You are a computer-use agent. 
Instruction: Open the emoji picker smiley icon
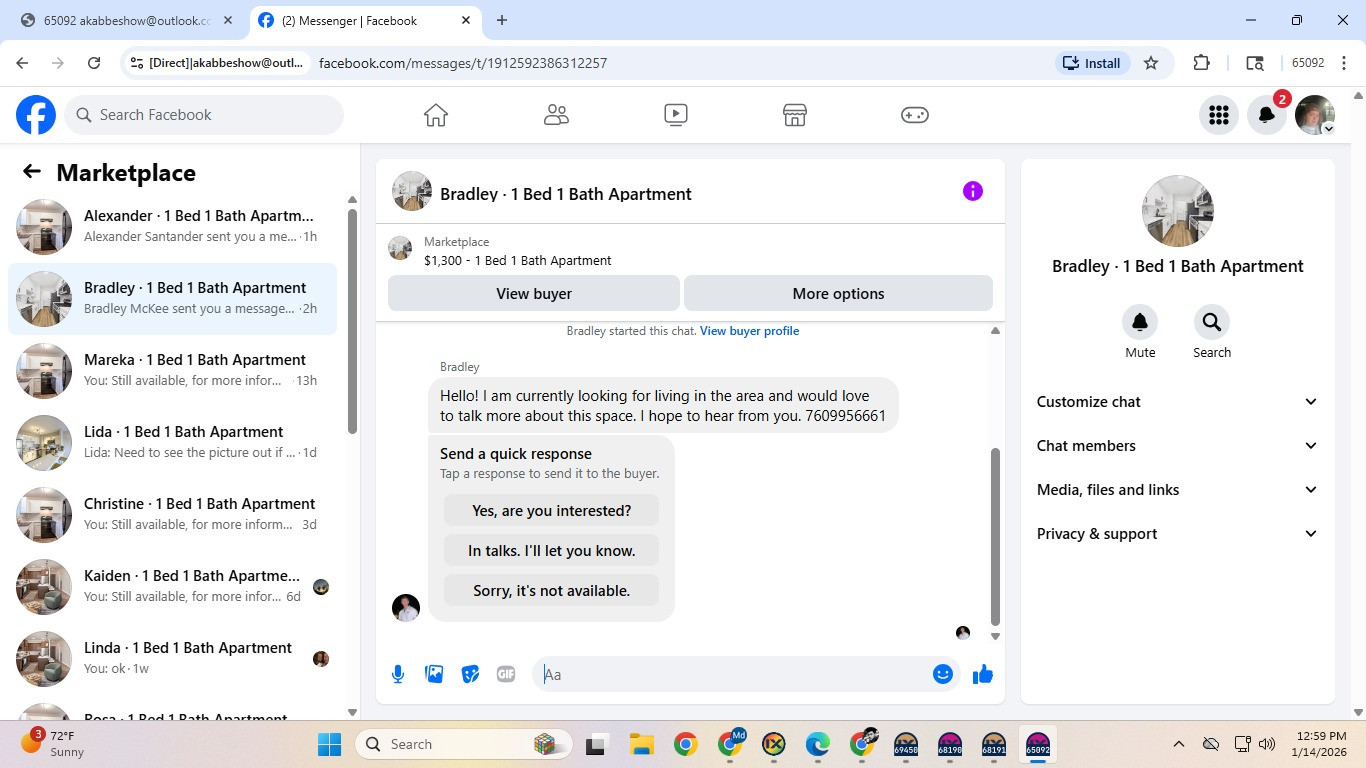[x=942, y=674]
